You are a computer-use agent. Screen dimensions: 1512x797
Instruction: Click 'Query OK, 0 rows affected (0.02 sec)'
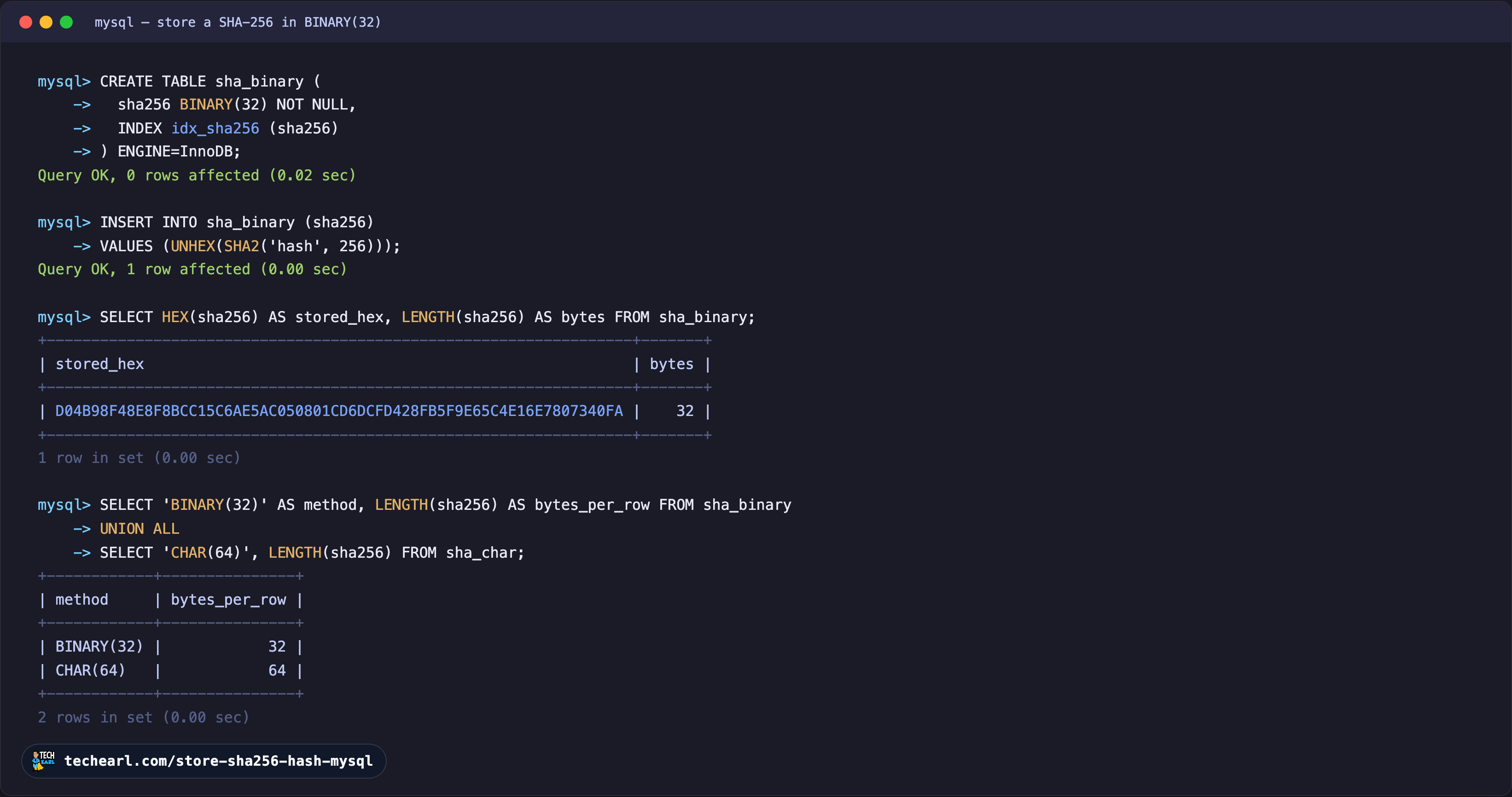pyautogui.click(x=197, y=175)
